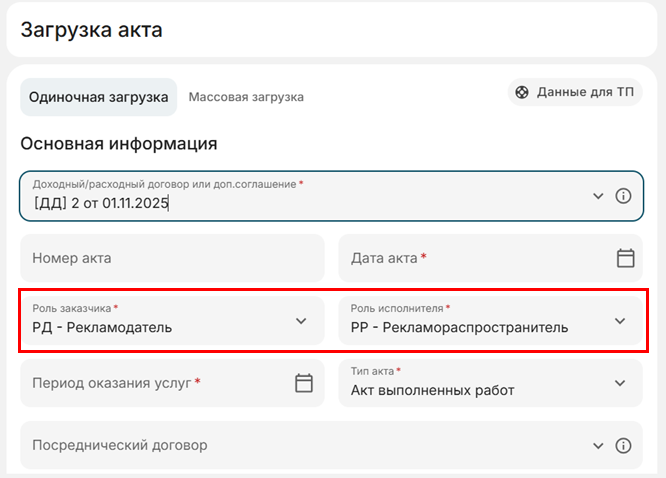Click the Данные для ТП button label
Screen dimensions: 666x478
coord(585,93)
